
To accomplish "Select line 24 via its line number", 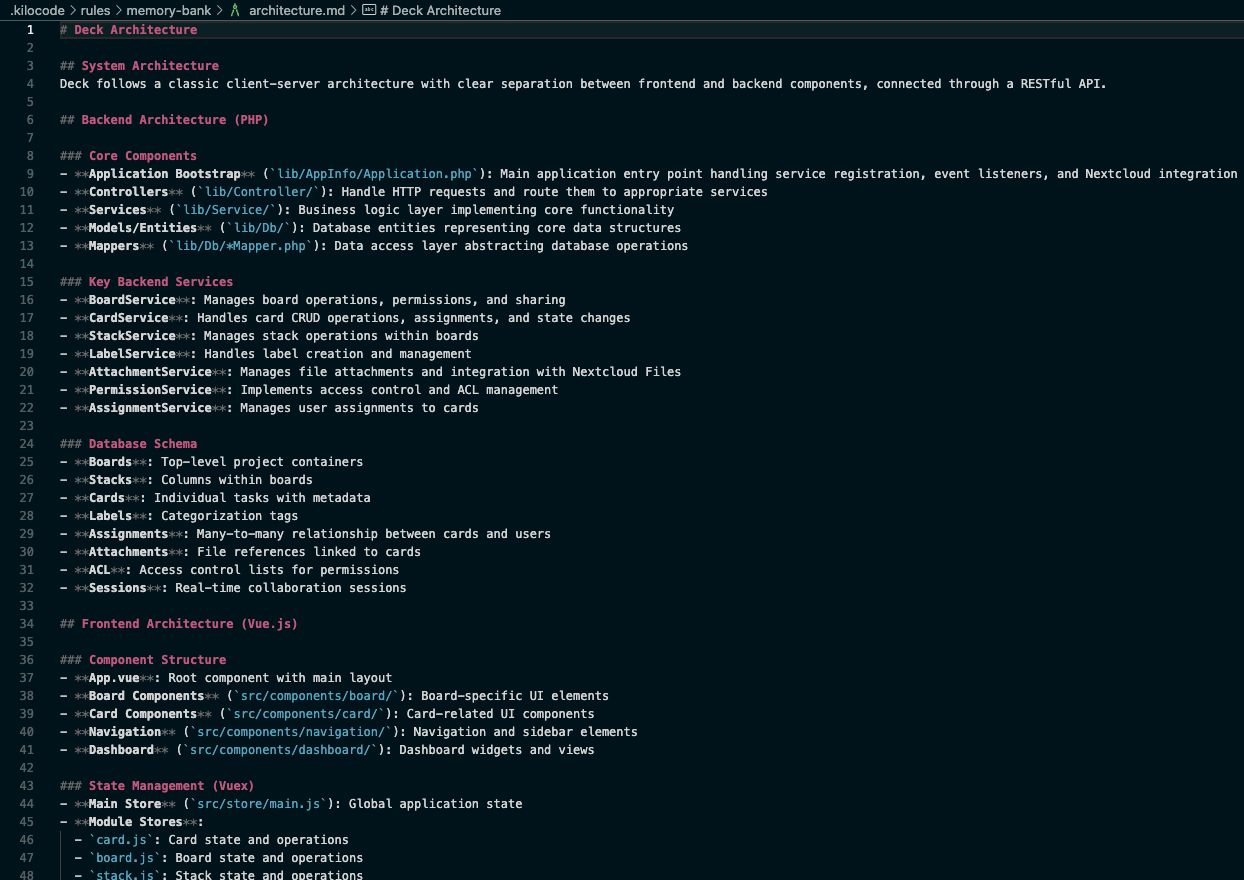I will pyautogui.click(x=27, y=444).
